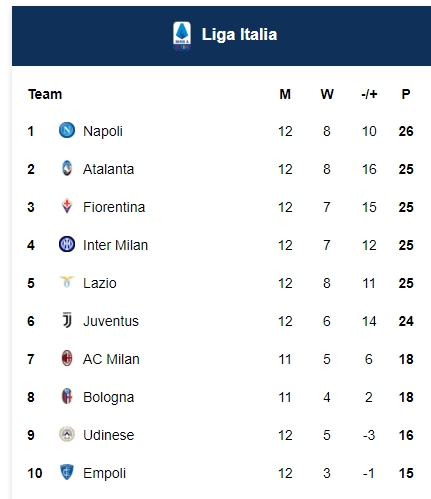Click the Serie A league logo

[x=182, y=36]
